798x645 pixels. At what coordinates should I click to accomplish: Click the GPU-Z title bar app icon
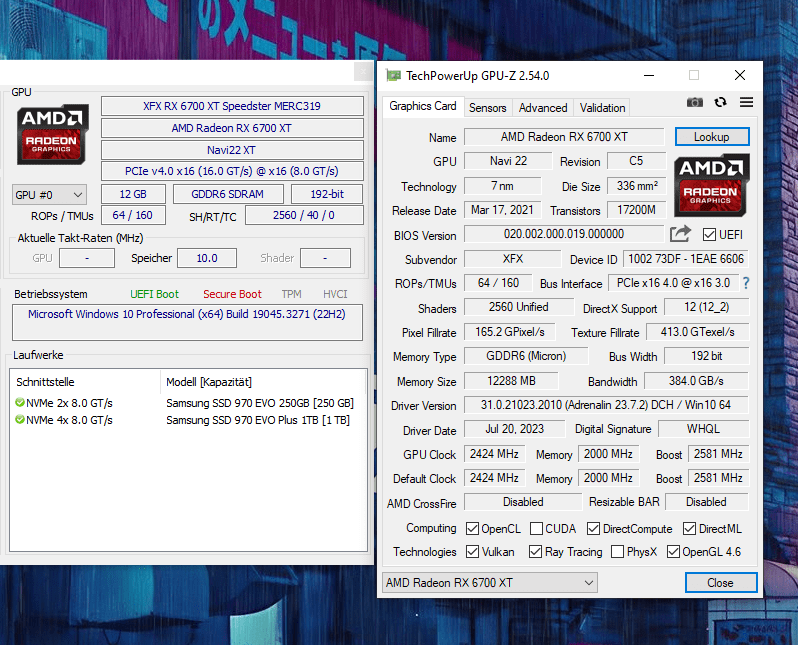click(393, 76)
